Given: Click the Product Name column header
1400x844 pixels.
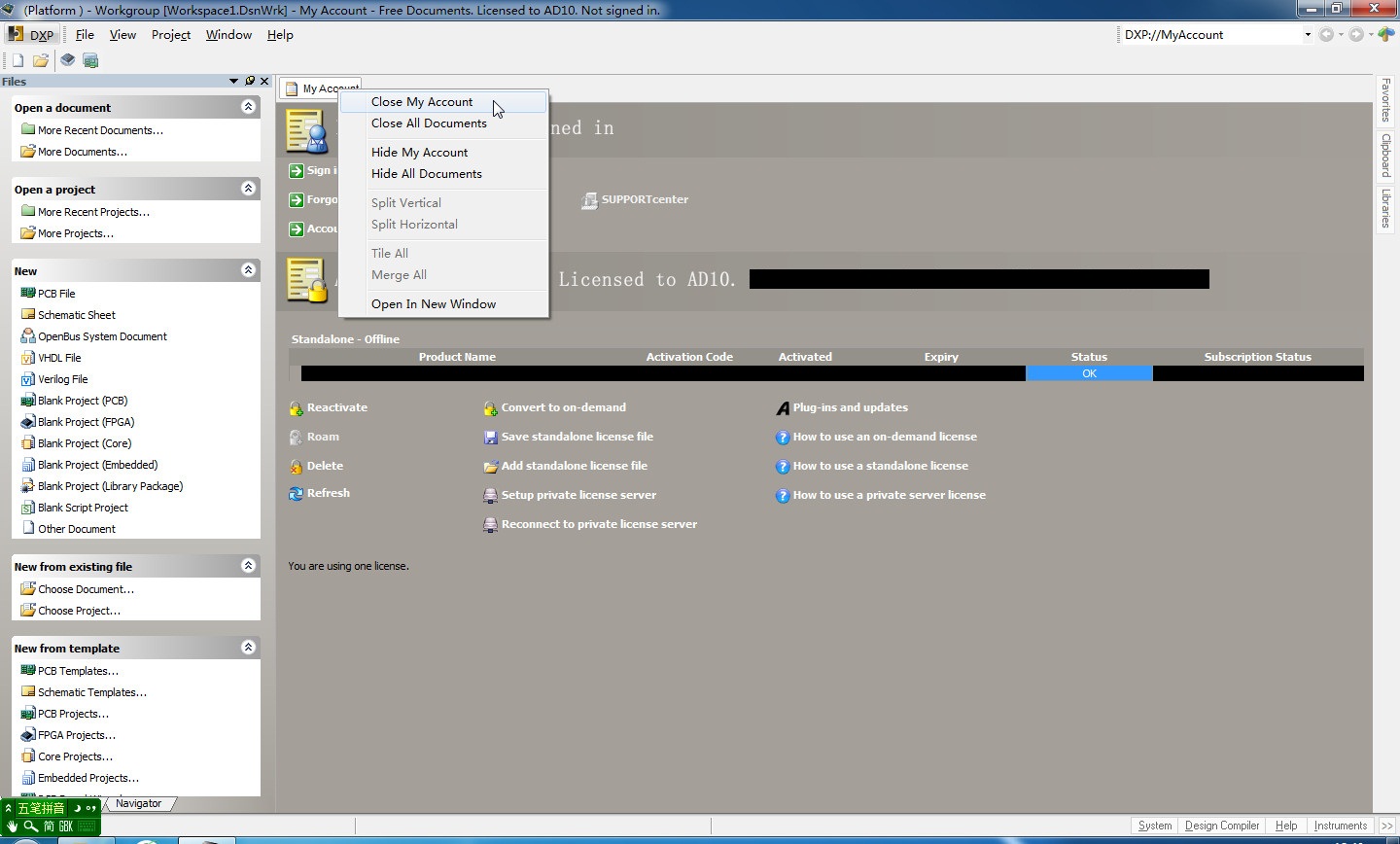Looking at the screenshot, I should coord(457,357).
